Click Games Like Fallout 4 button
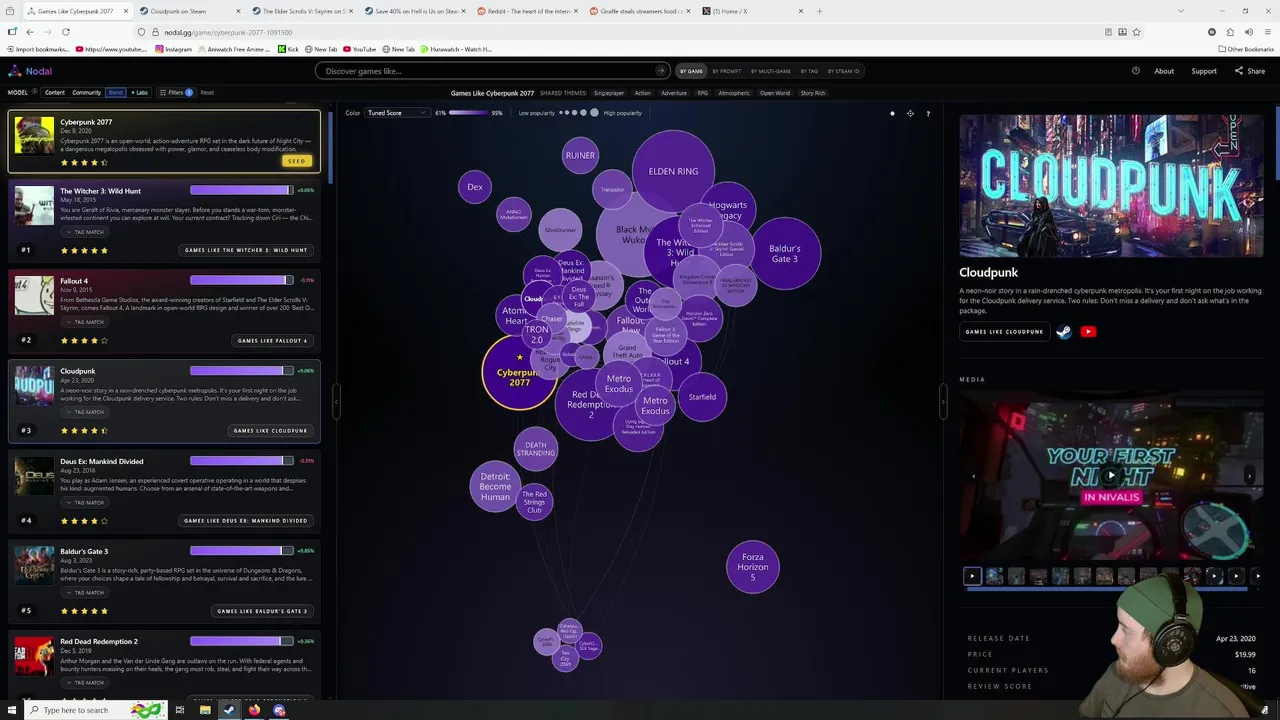The width and height of the screenshot is (1280, 720). tap(272, 340)
